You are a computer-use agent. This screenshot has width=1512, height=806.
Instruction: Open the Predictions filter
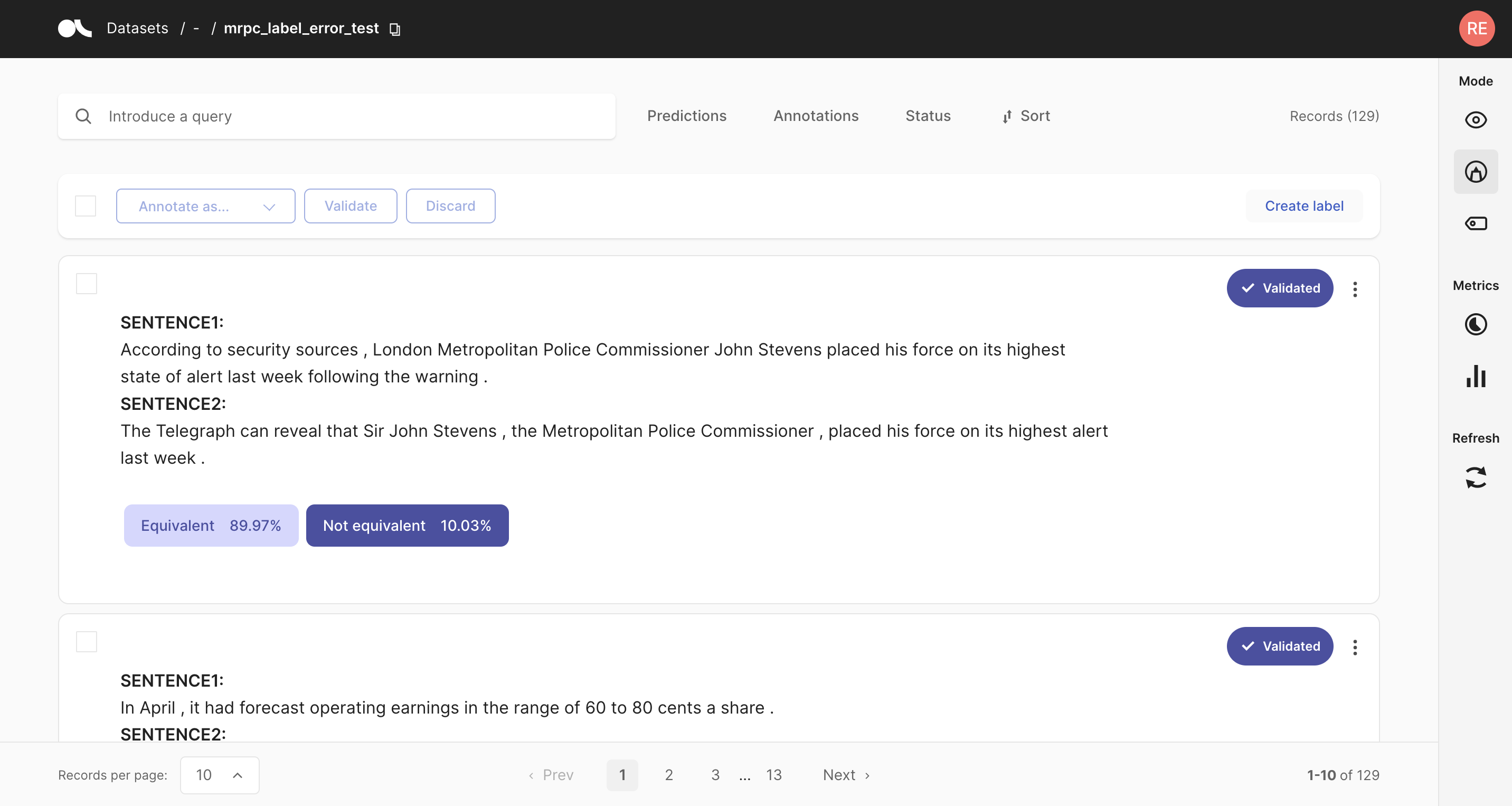click(686, 116)
